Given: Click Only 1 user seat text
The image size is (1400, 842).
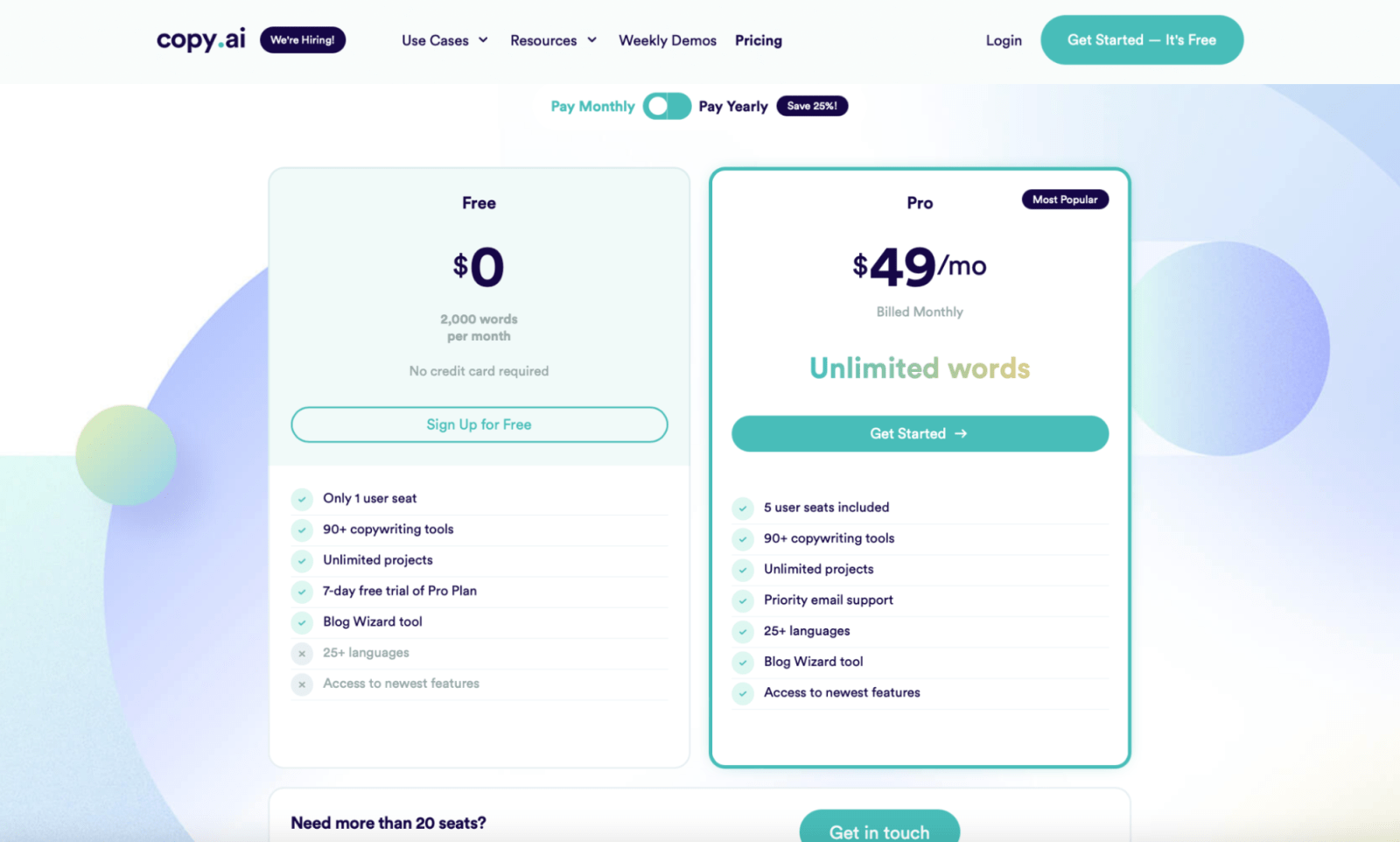Looking at the screenshot, I should point(369,498).
